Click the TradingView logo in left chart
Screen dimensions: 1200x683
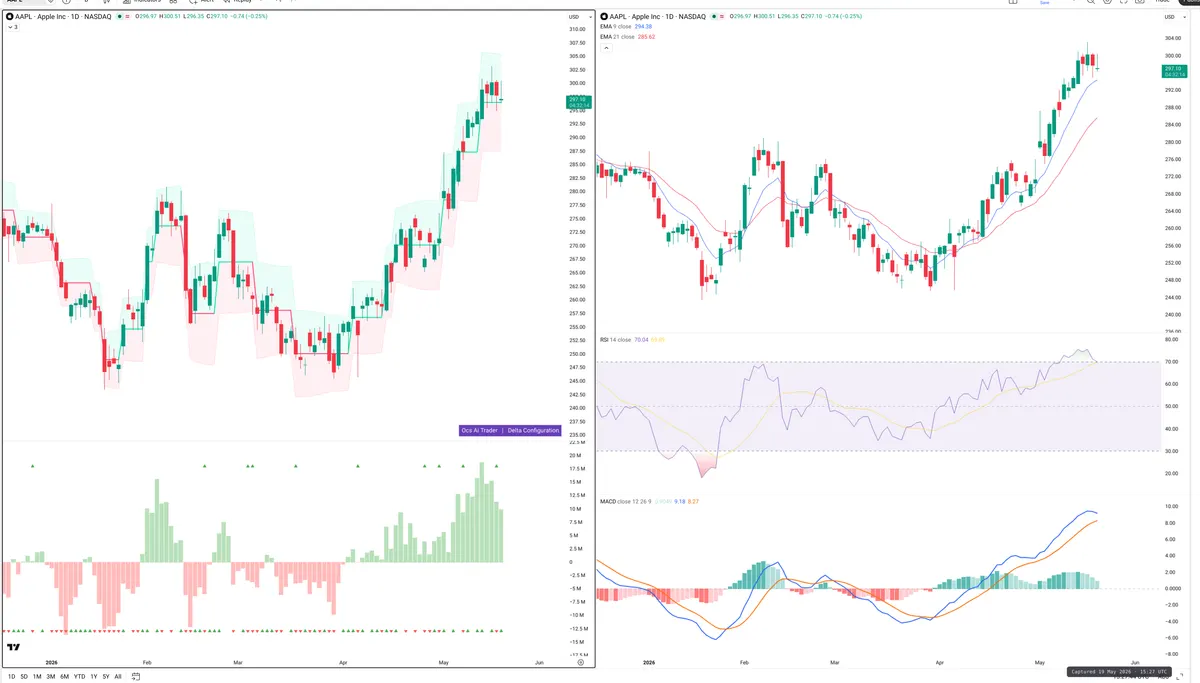13,648
